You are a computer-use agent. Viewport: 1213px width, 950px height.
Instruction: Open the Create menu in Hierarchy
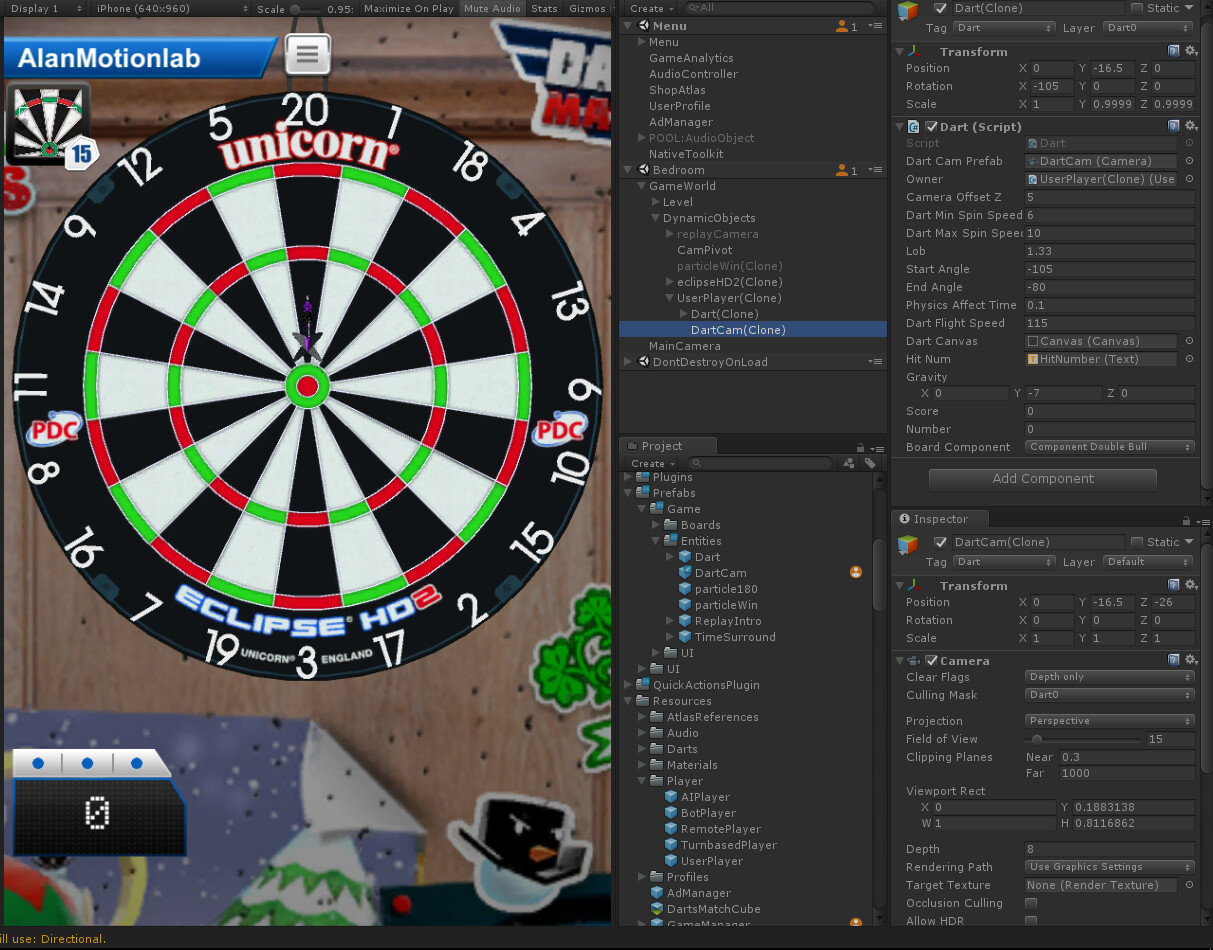tap(651, 8)
